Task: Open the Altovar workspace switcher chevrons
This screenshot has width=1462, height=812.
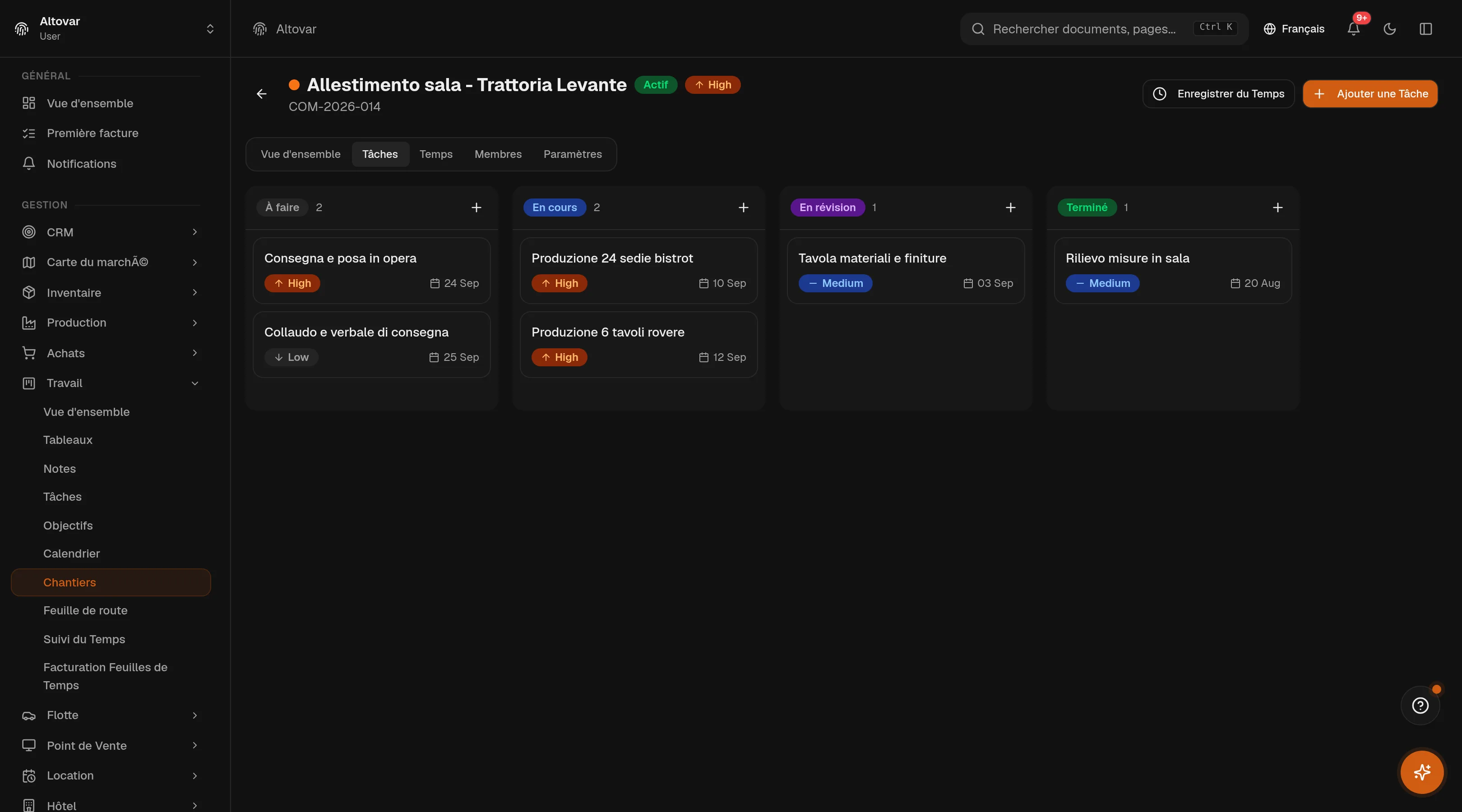Action: click(210, 29)
